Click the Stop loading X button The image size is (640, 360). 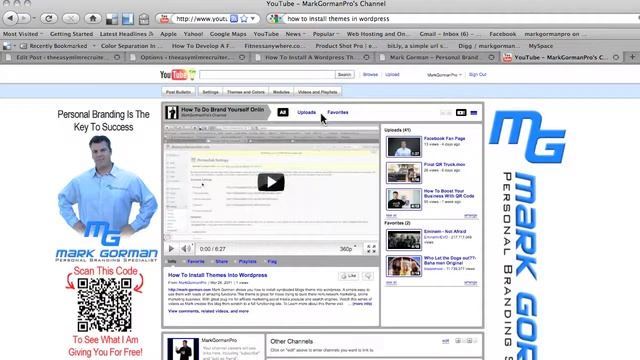(x=71, y=18)
